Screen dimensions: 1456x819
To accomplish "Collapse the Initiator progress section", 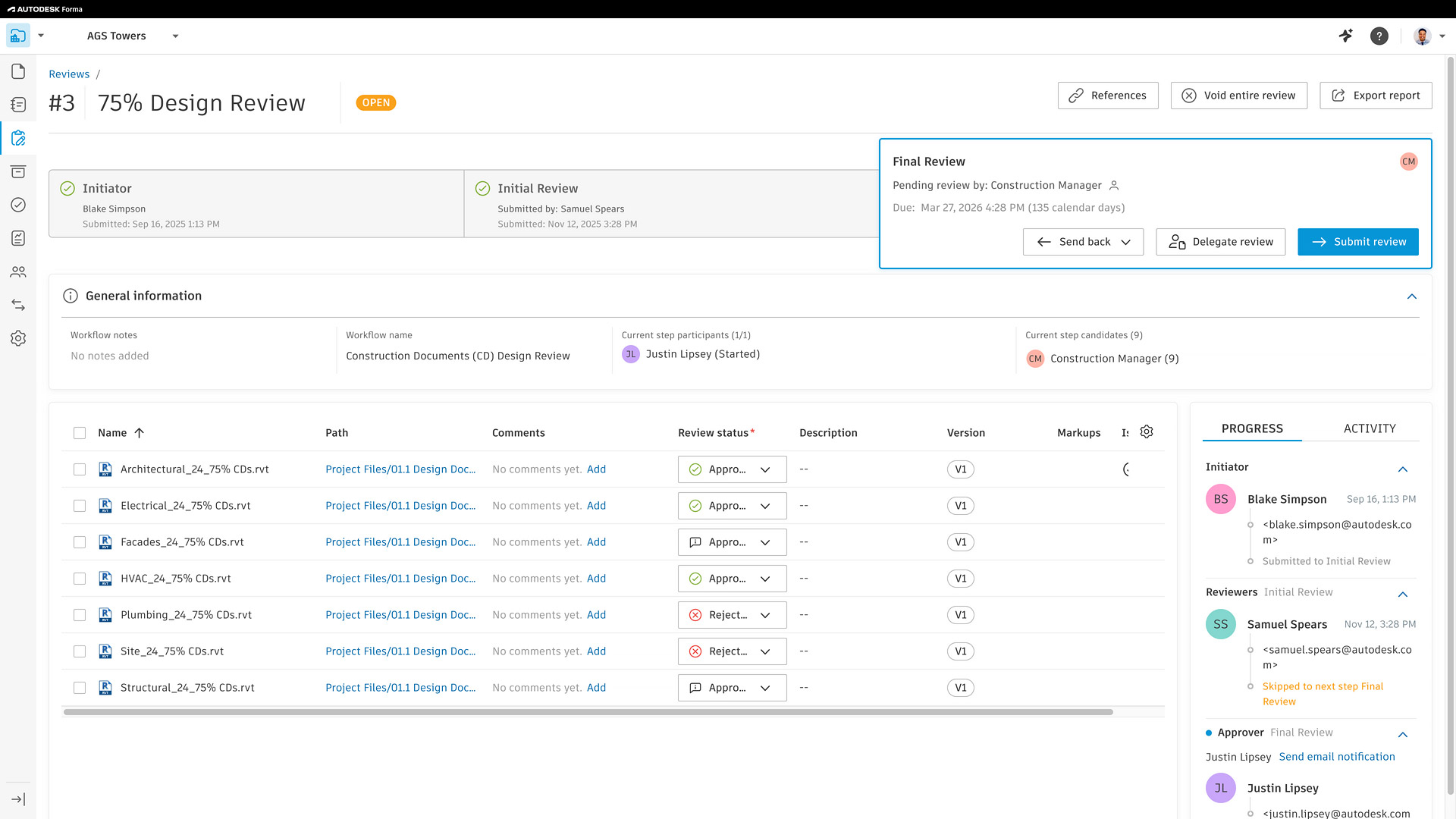I will pyautogui.click(x=1403, y=469).
